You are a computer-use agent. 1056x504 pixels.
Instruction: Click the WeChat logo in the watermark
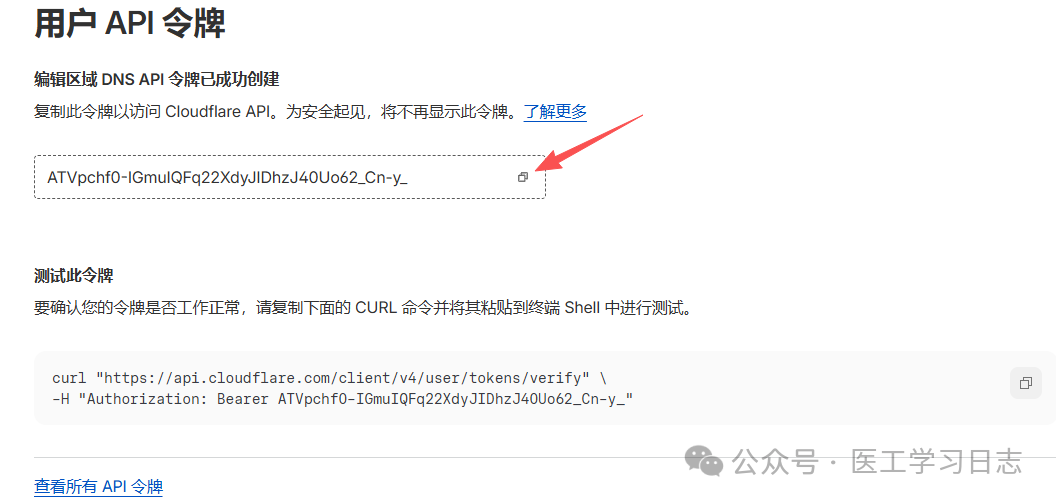tap(704, 462)
